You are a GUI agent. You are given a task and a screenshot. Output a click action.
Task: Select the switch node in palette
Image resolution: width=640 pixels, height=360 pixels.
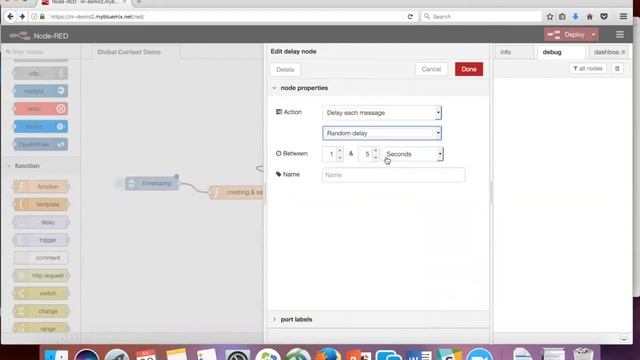[x=41, y=293]
